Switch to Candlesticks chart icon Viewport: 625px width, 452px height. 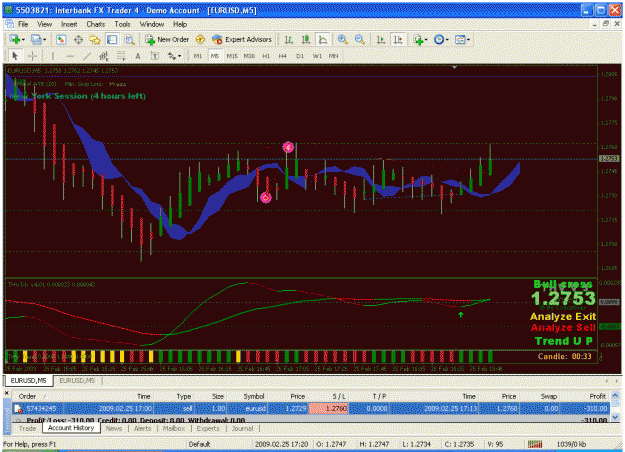pyautogui.click(x=306, y=39)
